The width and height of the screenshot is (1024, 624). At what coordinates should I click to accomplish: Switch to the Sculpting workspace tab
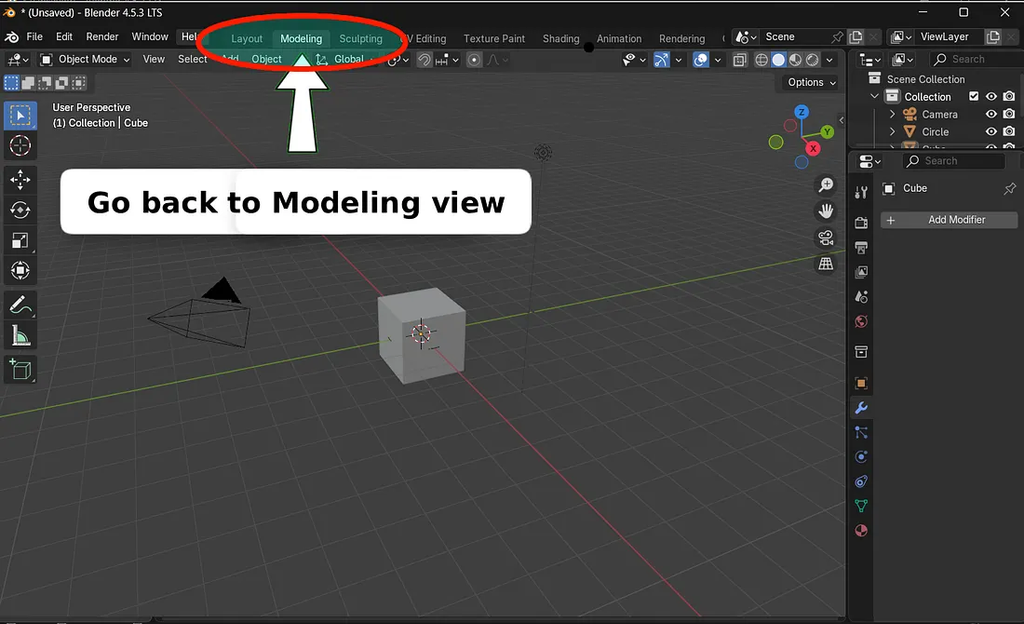point(361,38)
